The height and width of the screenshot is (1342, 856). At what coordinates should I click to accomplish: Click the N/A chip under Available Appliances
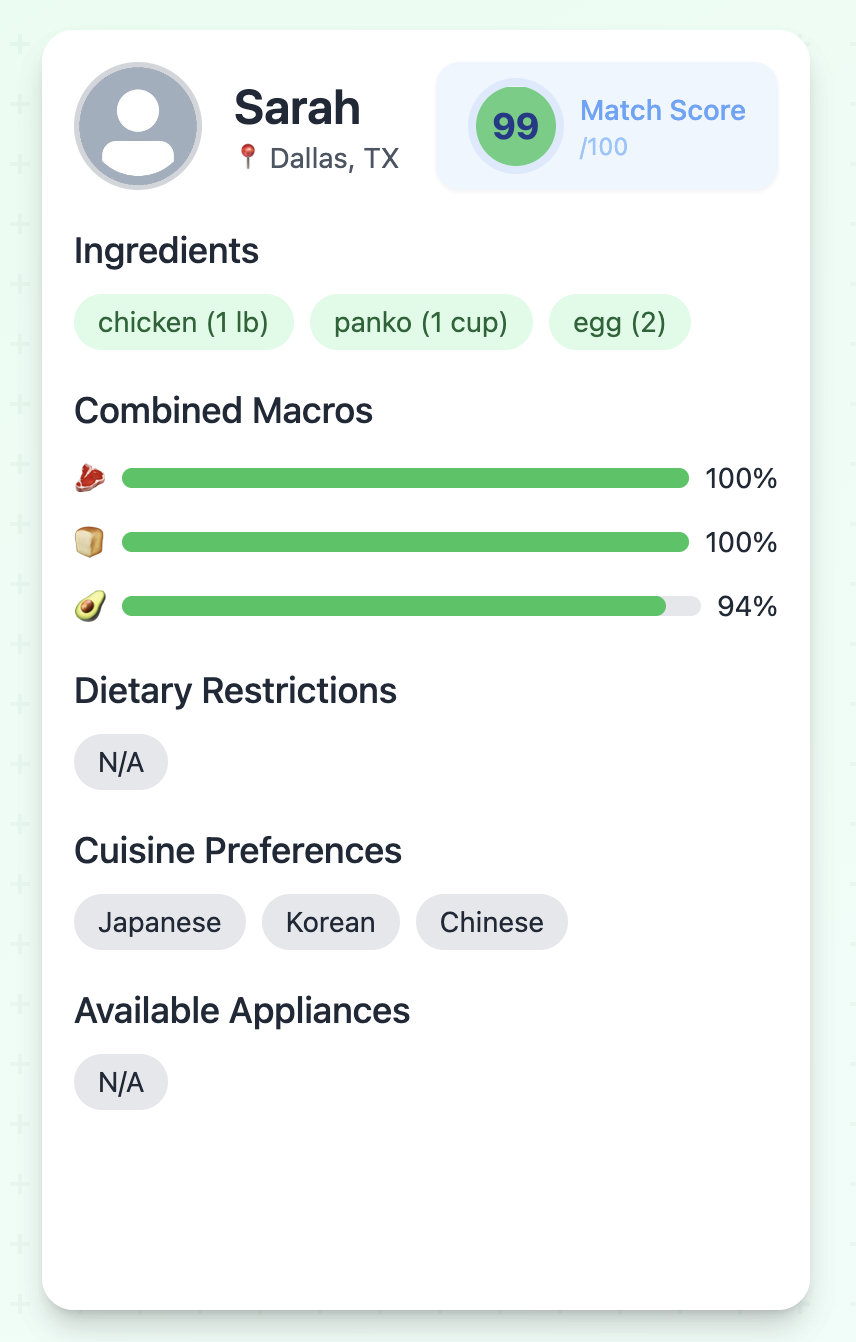coord(121,1082)
